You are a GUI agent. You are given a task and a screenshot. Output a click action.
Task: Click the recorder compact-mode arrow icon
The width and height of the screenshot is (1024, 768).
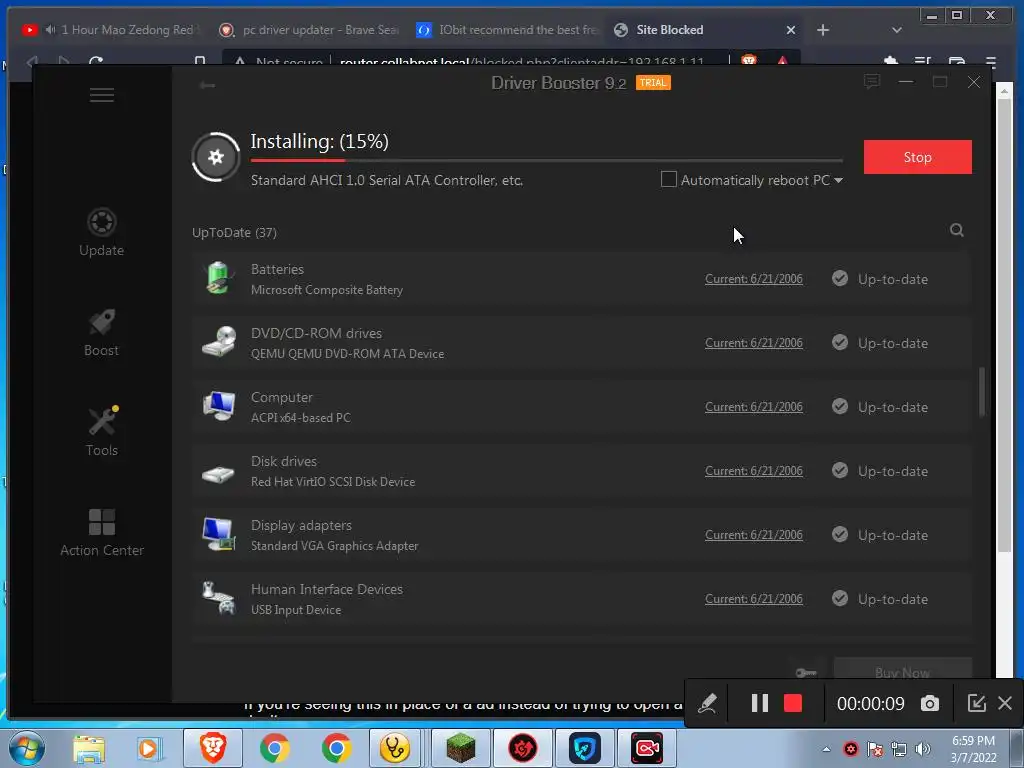(976, 703)
